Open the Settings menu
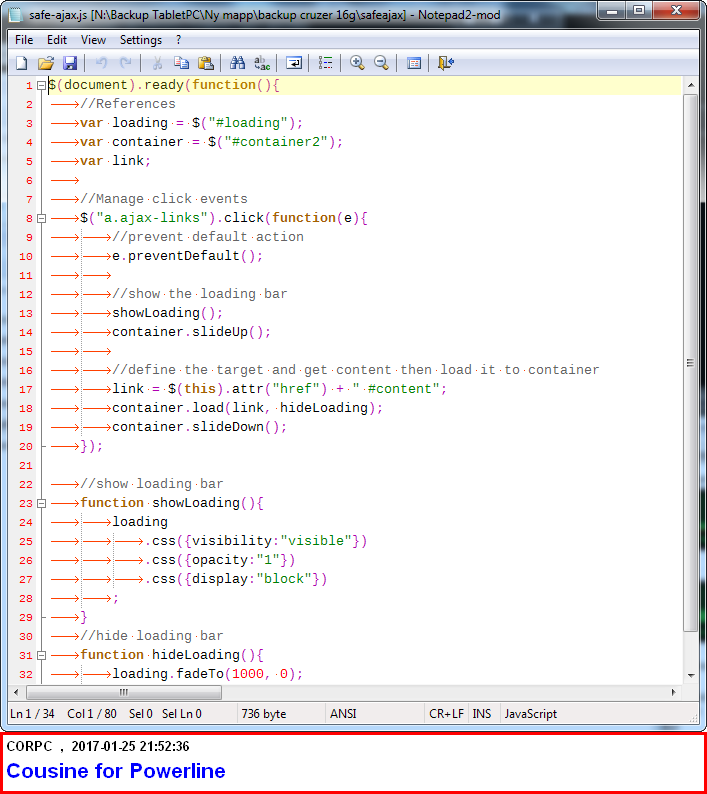This screenshot has width=707, height=794. coord(140,40)
